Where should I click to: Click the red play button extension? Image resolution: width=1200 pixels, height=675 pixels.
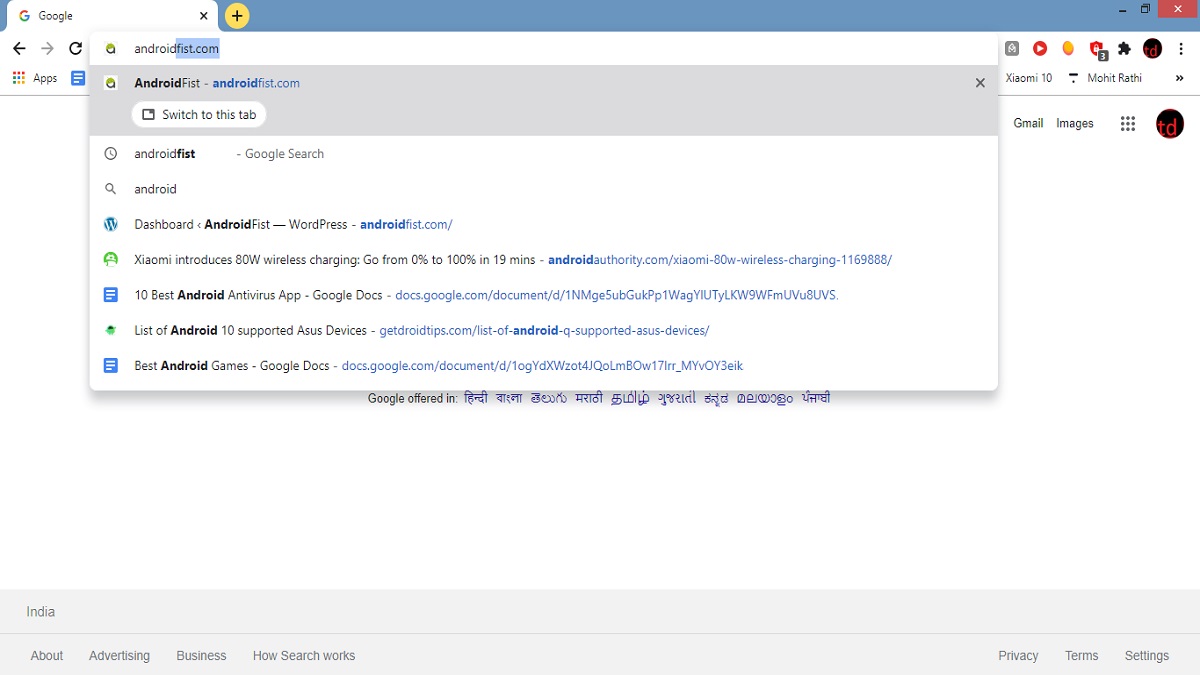coord(1040,48)
